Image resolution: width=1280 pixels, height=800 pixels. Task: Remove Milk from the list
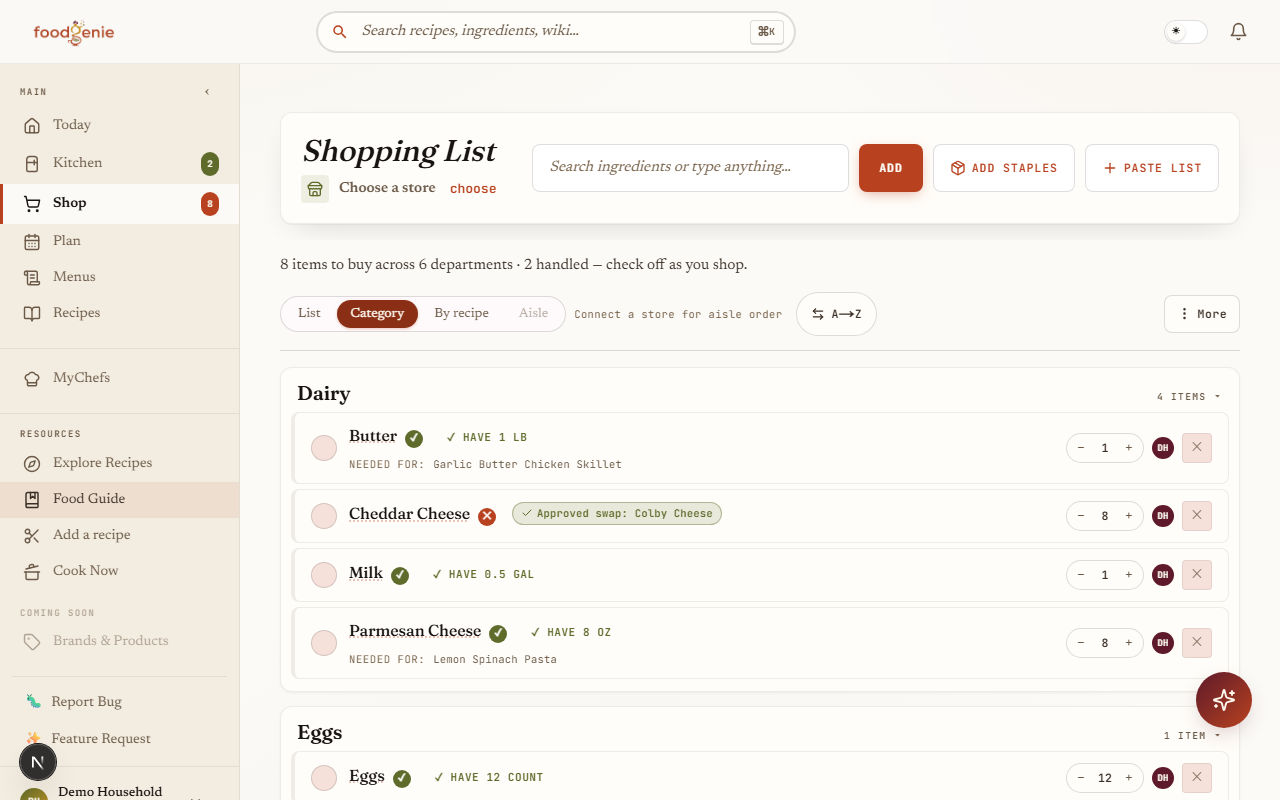1197,575
